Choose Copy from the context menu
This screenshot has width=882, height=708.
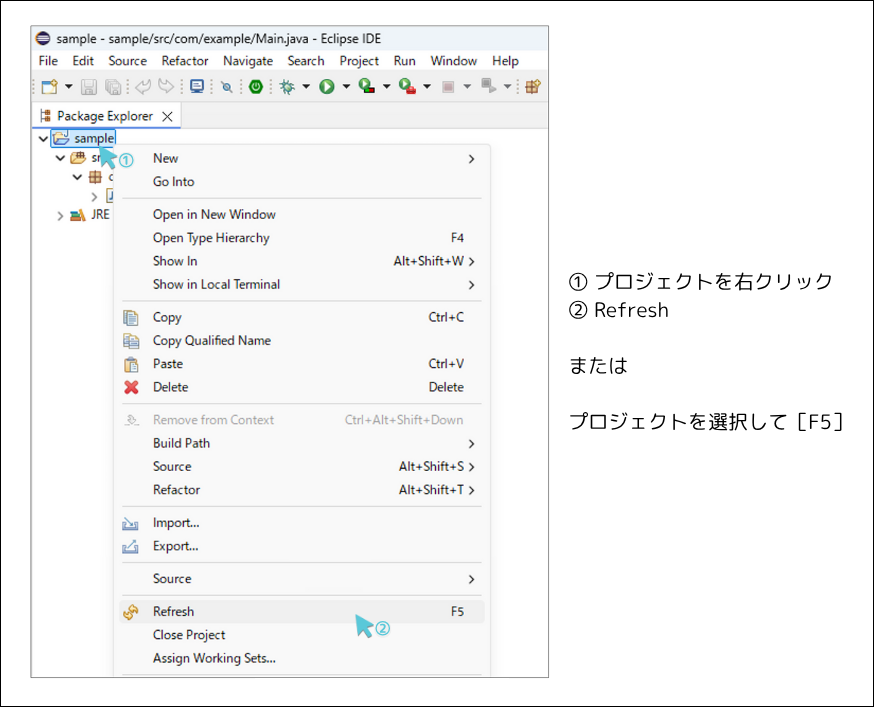302,317
